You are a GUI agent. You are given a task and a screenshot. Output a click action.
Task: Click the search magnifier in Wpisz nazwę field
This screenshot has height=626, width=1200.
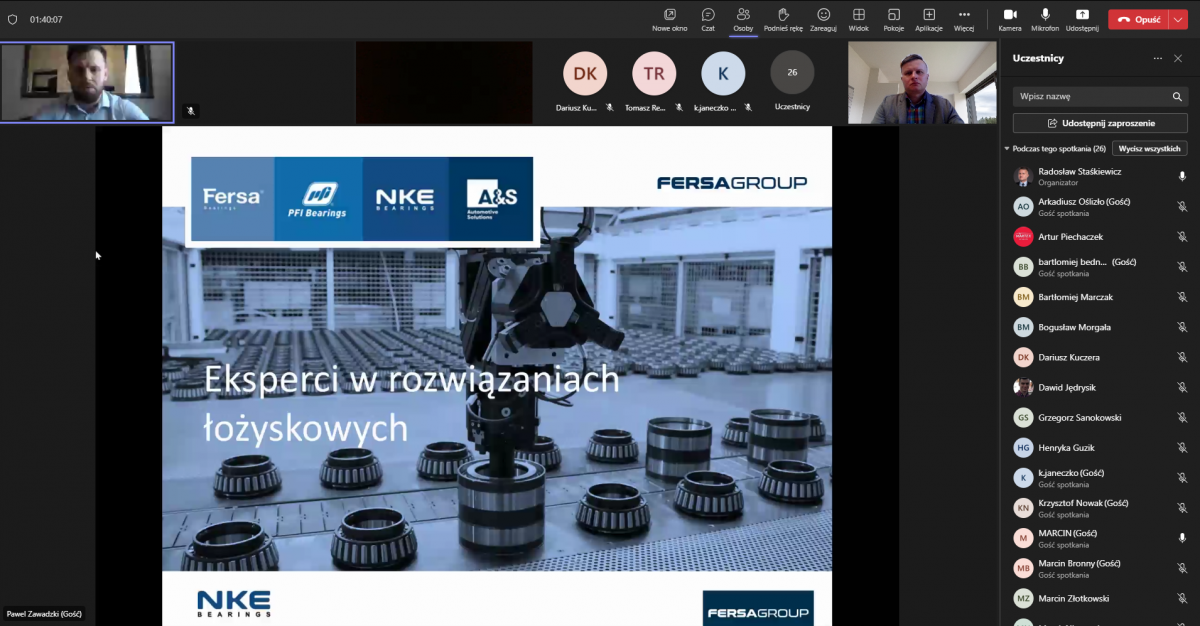tap(1177, 97)
